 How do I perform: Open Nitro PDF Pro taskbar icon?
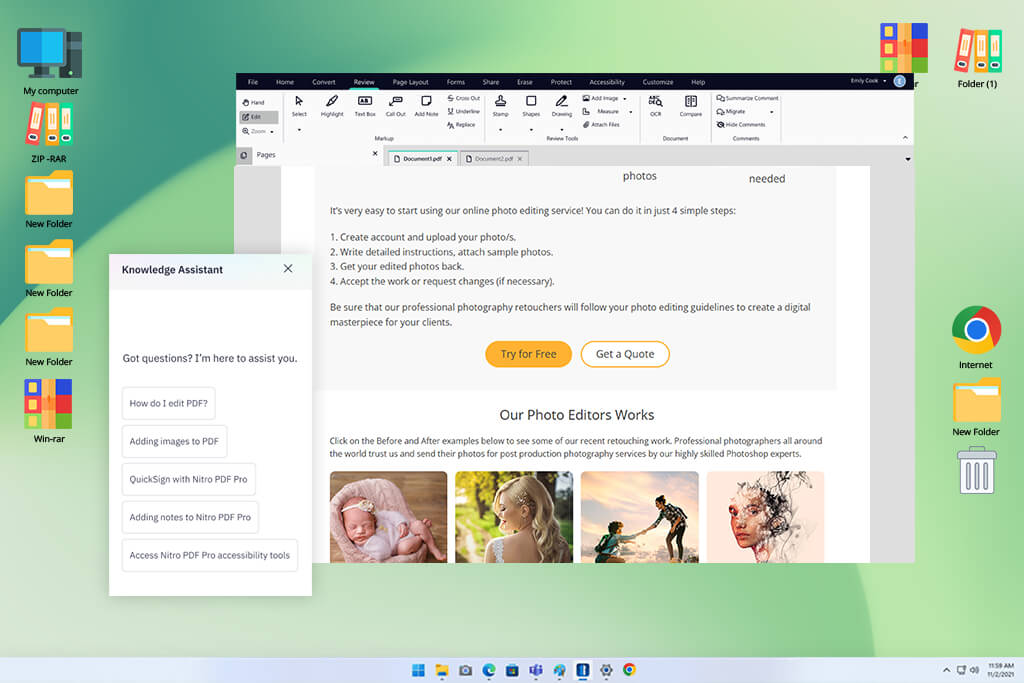pyautogui.click(x=583, y=670)
